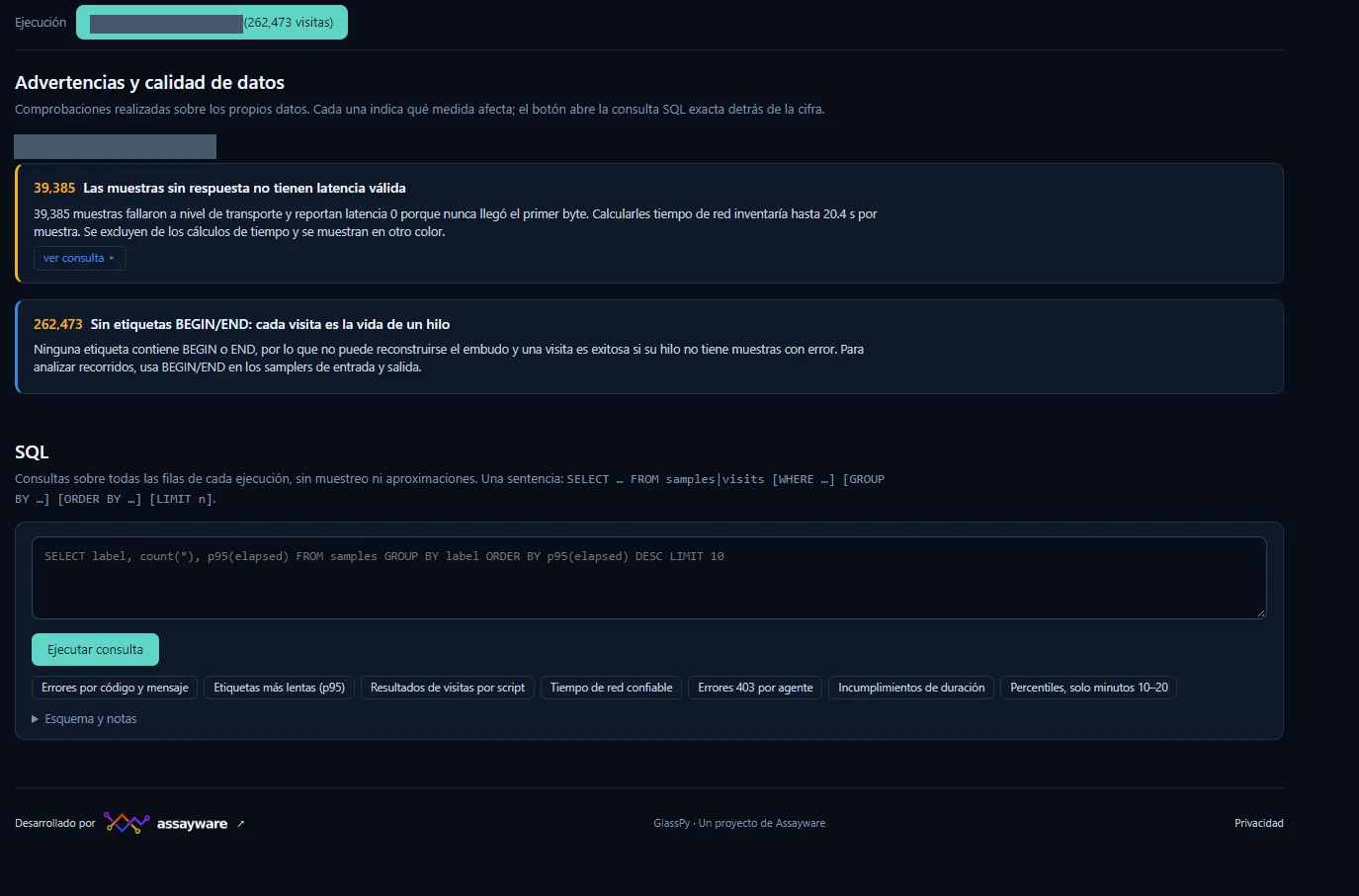The image size is (1359, 896).
Task: Click the 'SQL' section heading
Action: 32,452
